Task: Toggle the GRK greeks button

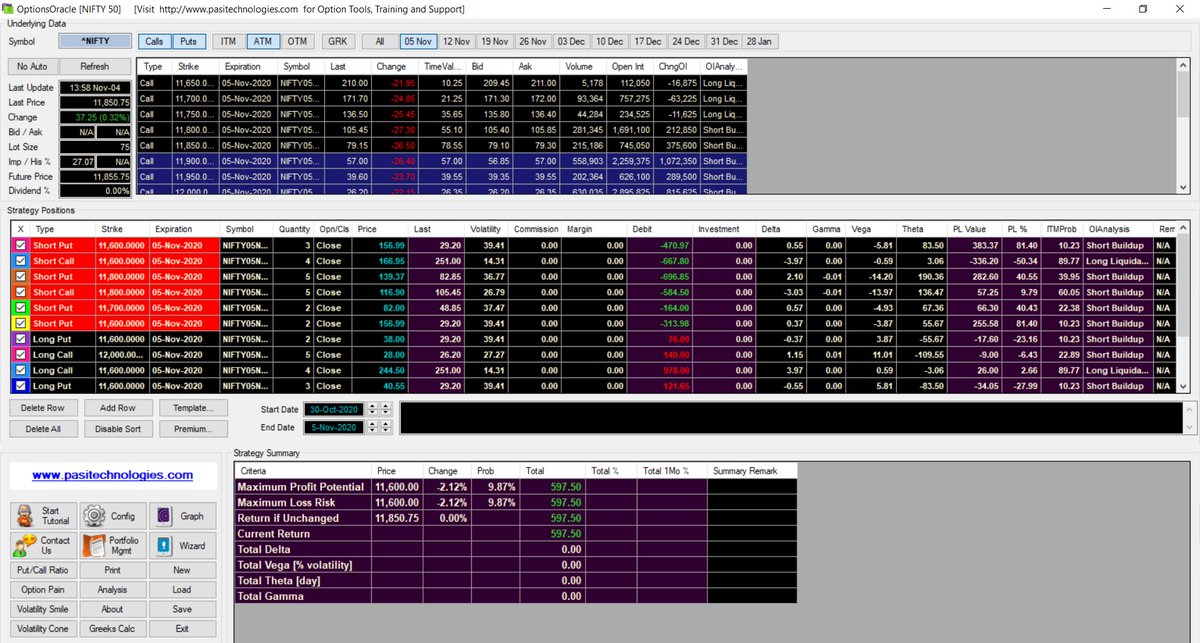Action: click(x=339, y=41)
